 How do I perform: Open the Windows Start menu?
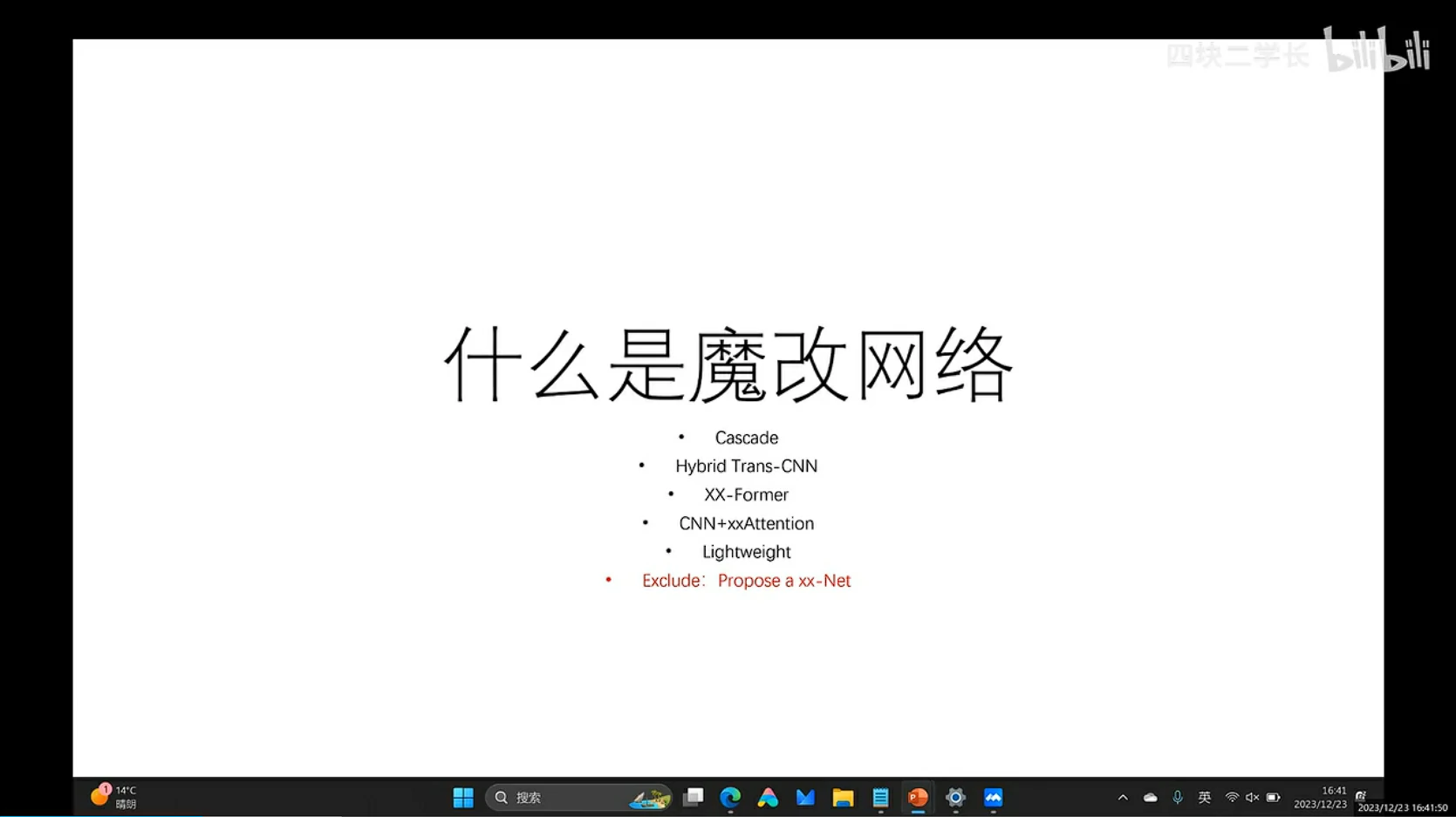tap(462, 797)
